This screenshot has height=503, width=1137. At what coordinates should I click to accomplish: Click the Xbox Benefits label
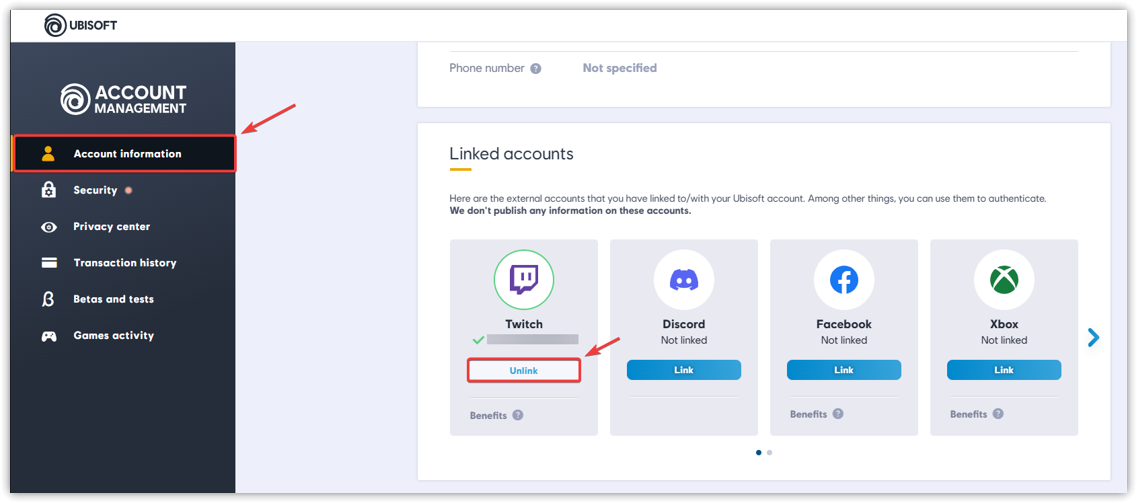click(x=969, y=415)
